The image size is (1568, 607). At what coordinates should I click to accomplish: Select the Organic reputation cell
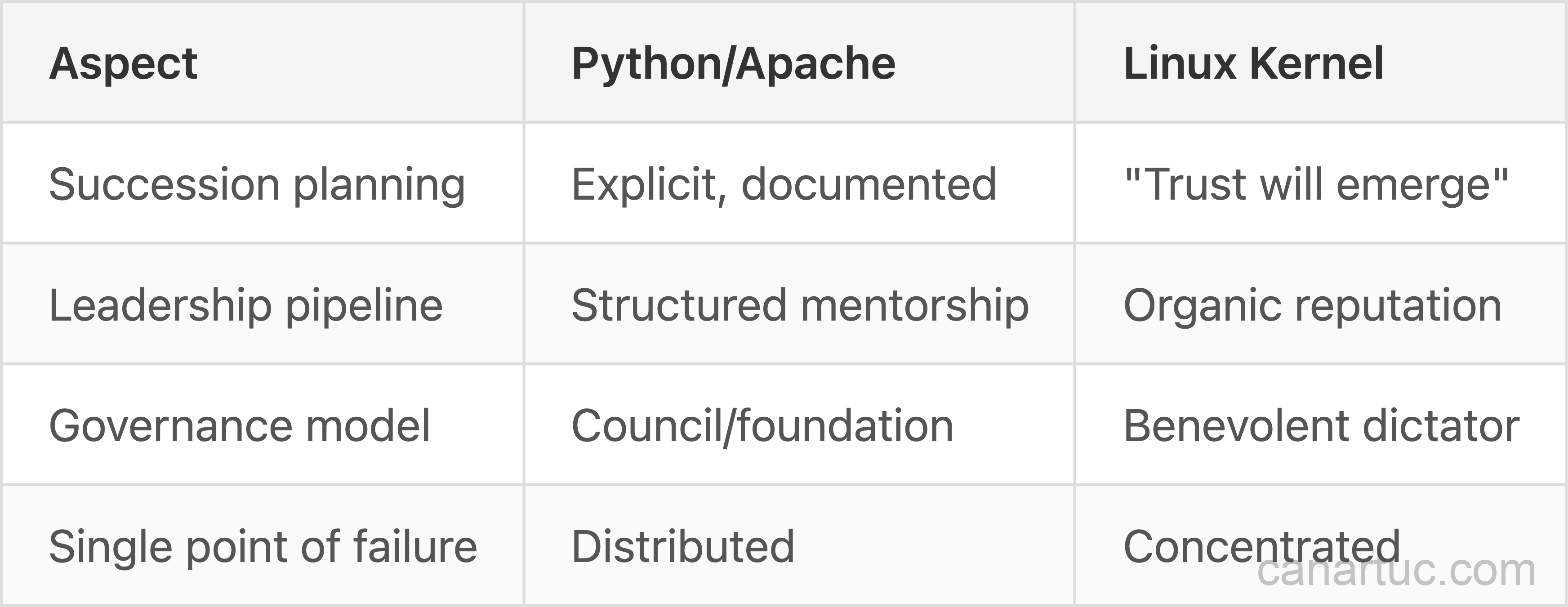pyautogui.click(x=1312, y=305)
